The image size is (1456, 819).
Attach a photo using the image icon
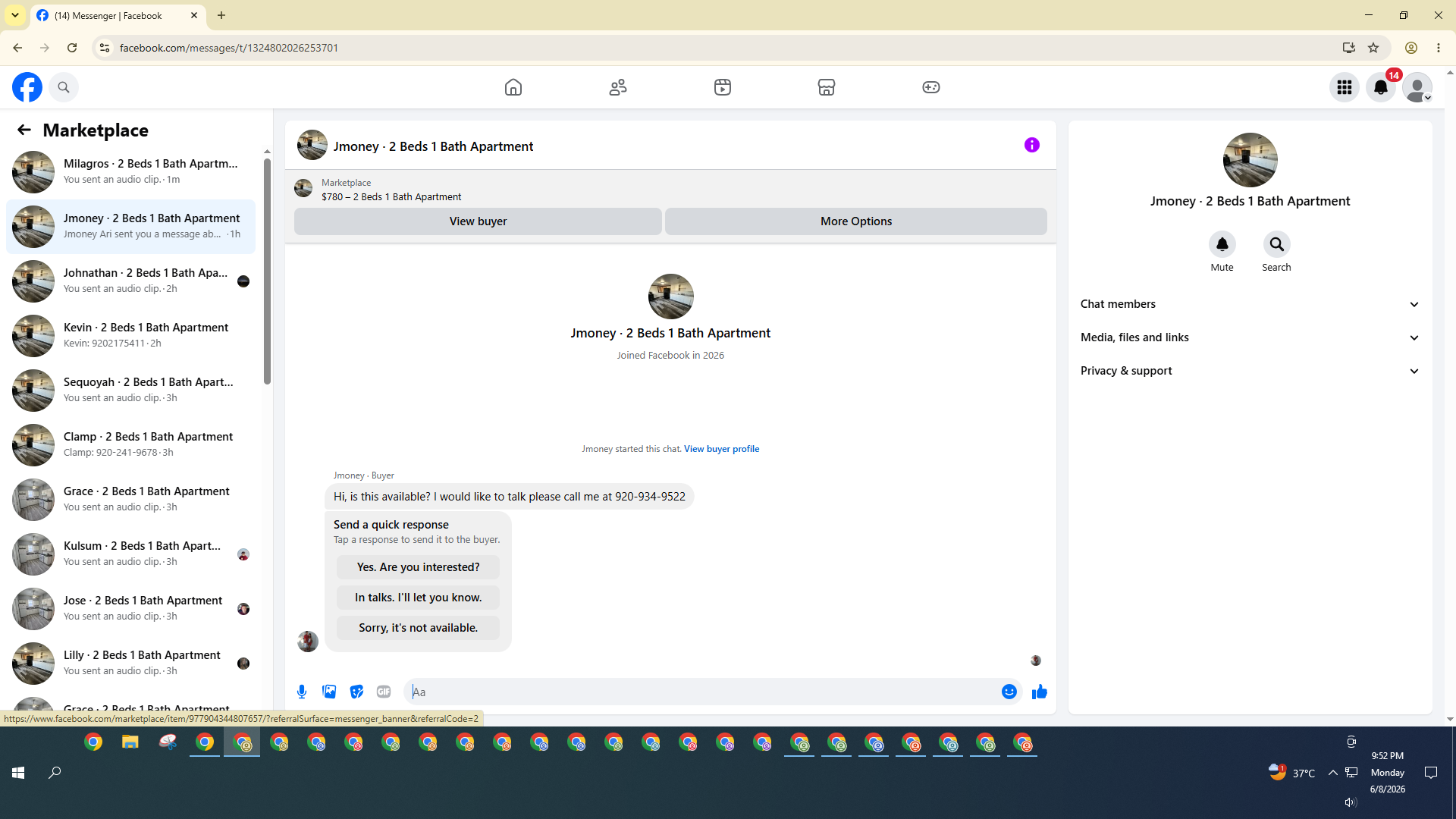pos(329,692)
